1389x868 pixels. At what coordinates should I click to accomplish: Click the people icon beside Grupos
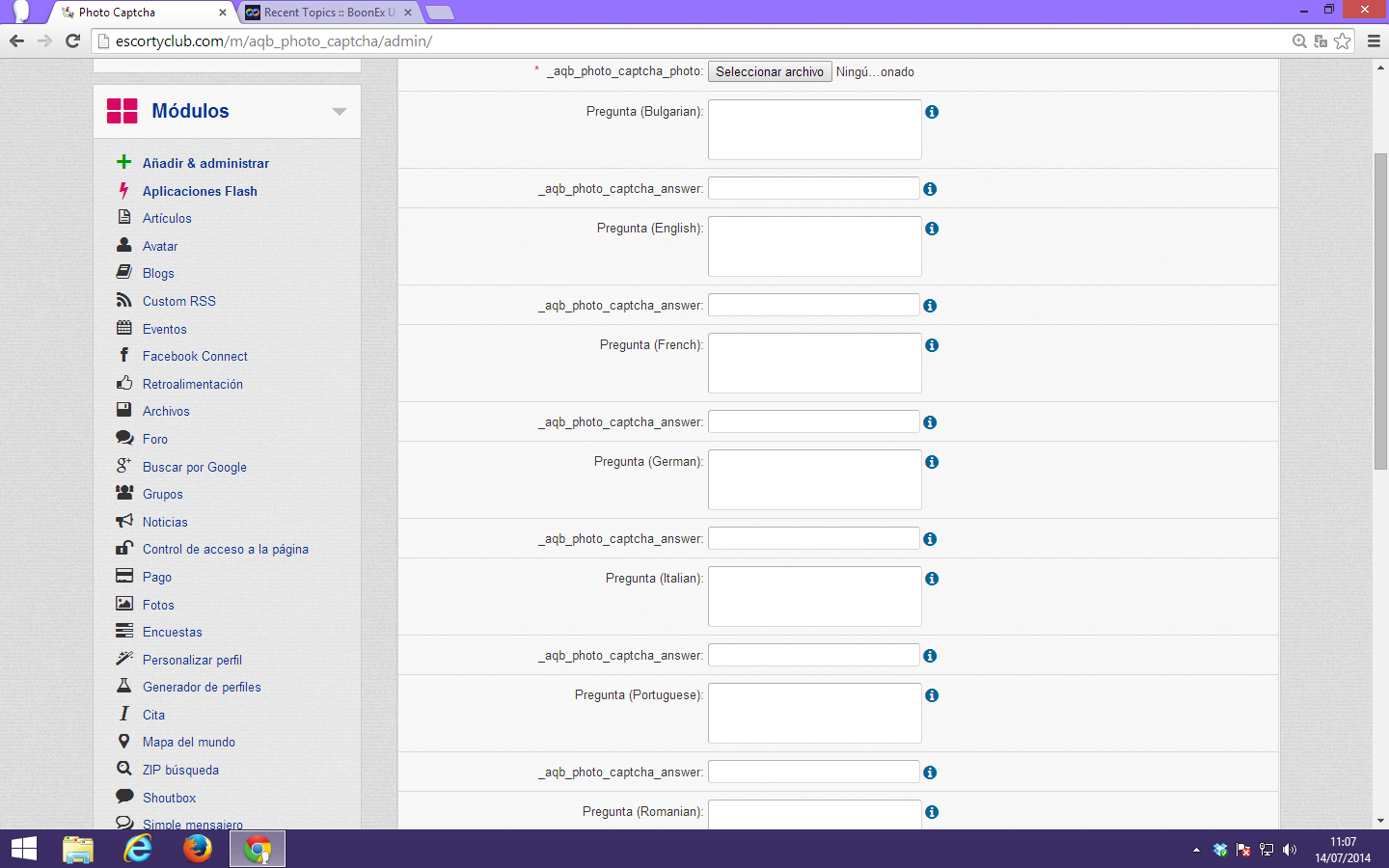pyautogui.click(x=124, y=493)
